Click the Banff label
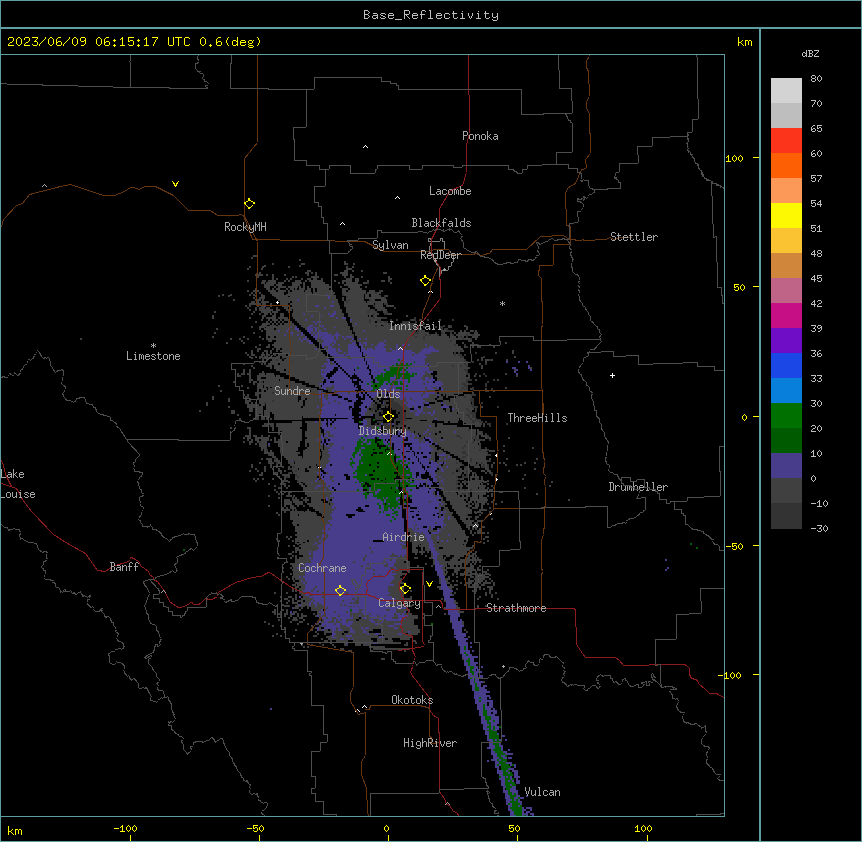The width and height of the screenshot is (862, 842). [124, 567]
